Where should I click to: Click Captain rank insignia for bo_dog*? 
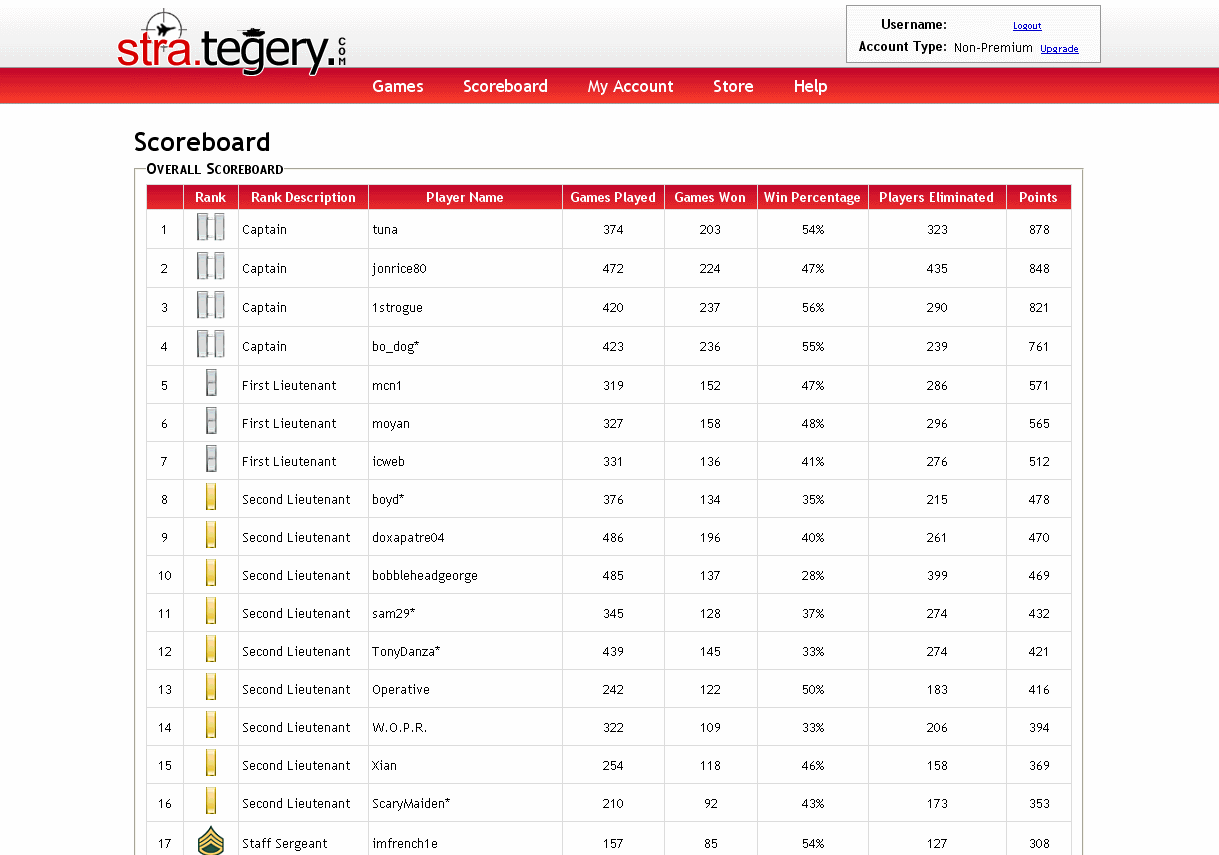point(211,345)
